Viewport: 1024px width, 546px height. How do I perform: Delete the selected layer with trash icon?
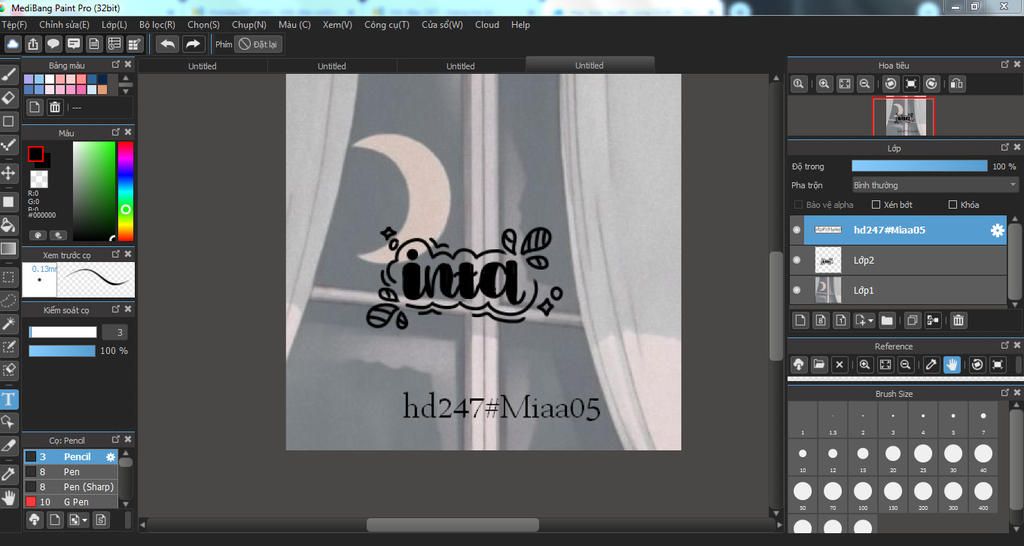[x=957, y=320]
